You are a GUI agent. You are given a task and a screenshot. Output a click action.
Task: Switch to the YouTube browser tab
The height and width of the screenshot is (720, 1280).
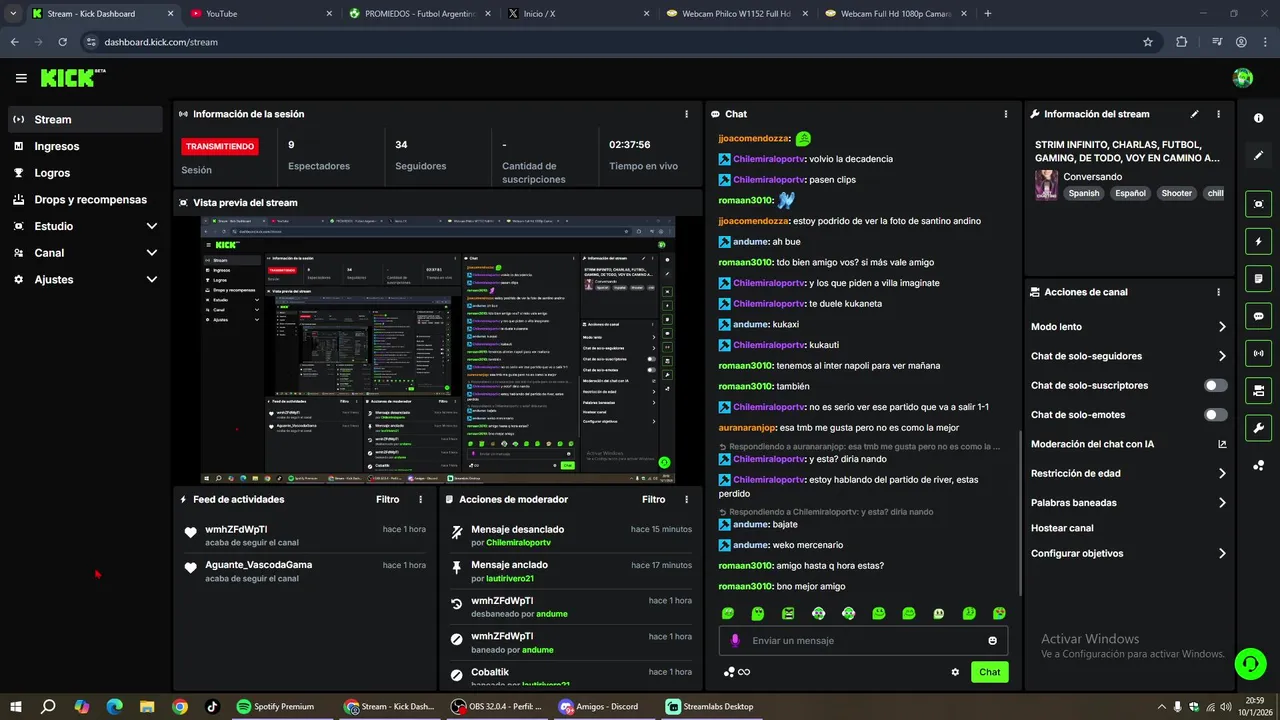(x=260, y=14)
